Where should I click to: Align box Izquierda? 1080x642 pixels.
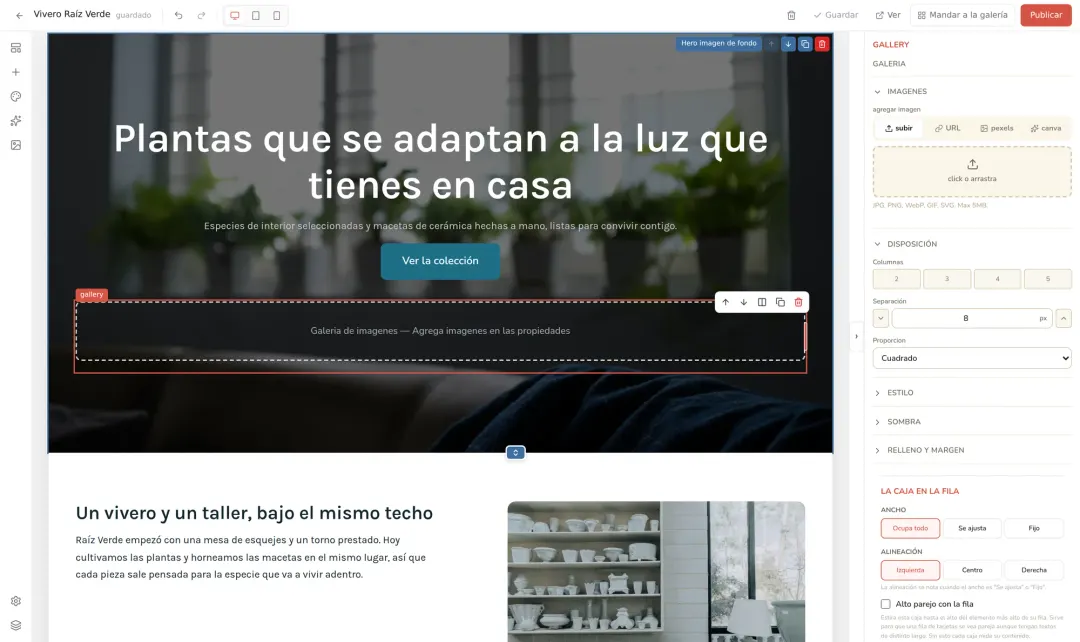pos(910,570)
